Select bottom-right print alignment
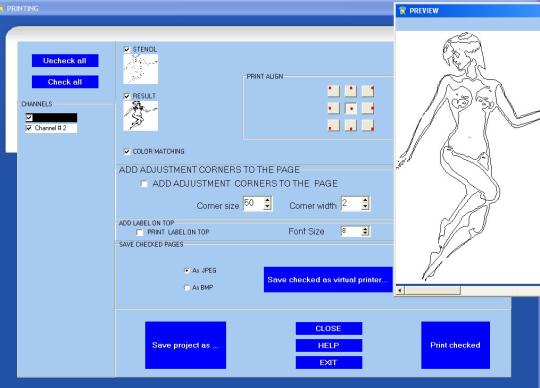The height and width of the screenshot is (388, 540). (x=368, y=126)
